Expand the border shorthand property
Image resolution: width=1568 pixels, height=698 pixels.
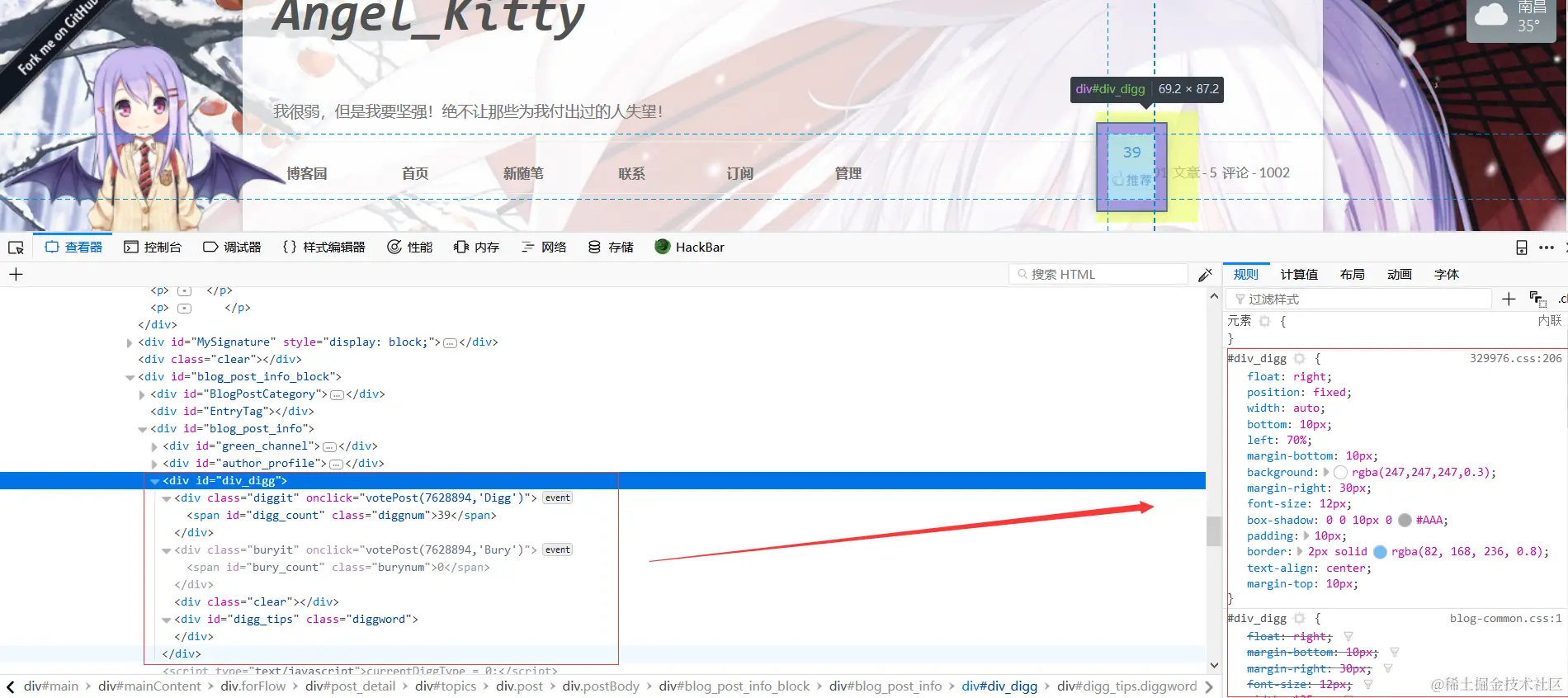[x=1300, y=551]
